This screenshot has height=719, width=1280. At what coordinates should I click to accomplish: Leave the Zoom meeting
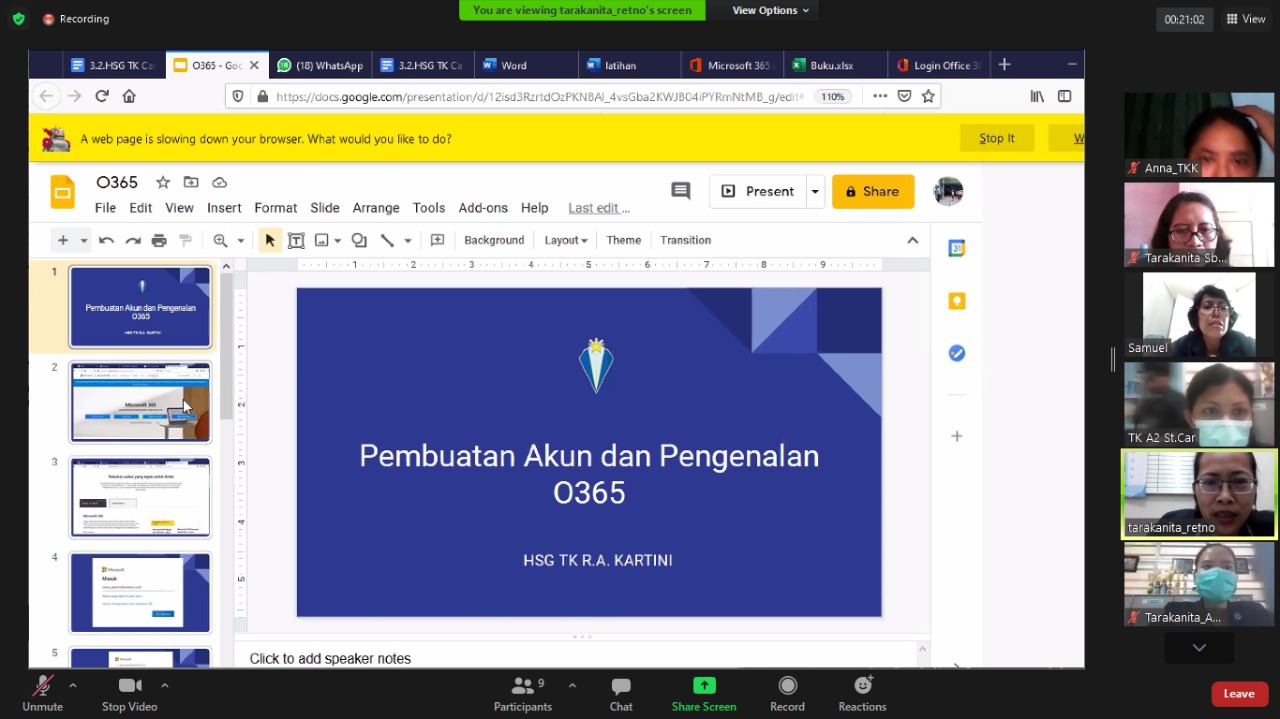tap(1239, 694)
